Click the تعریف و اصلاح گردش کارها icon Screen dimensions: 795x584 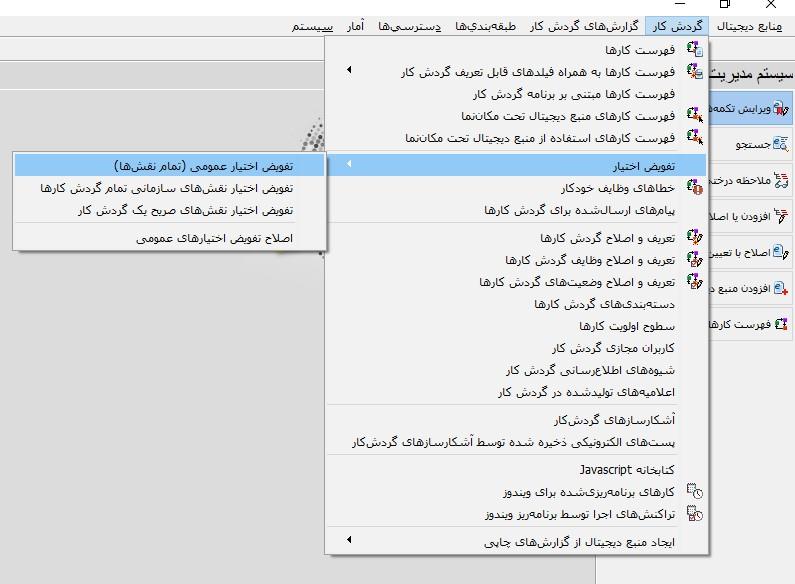(x=693, y=237)
